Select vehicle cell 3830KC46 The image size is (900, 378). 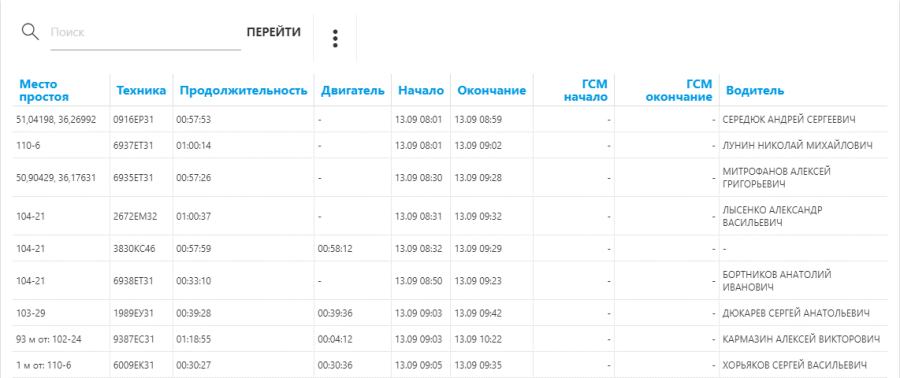click(x=134, y=248)
